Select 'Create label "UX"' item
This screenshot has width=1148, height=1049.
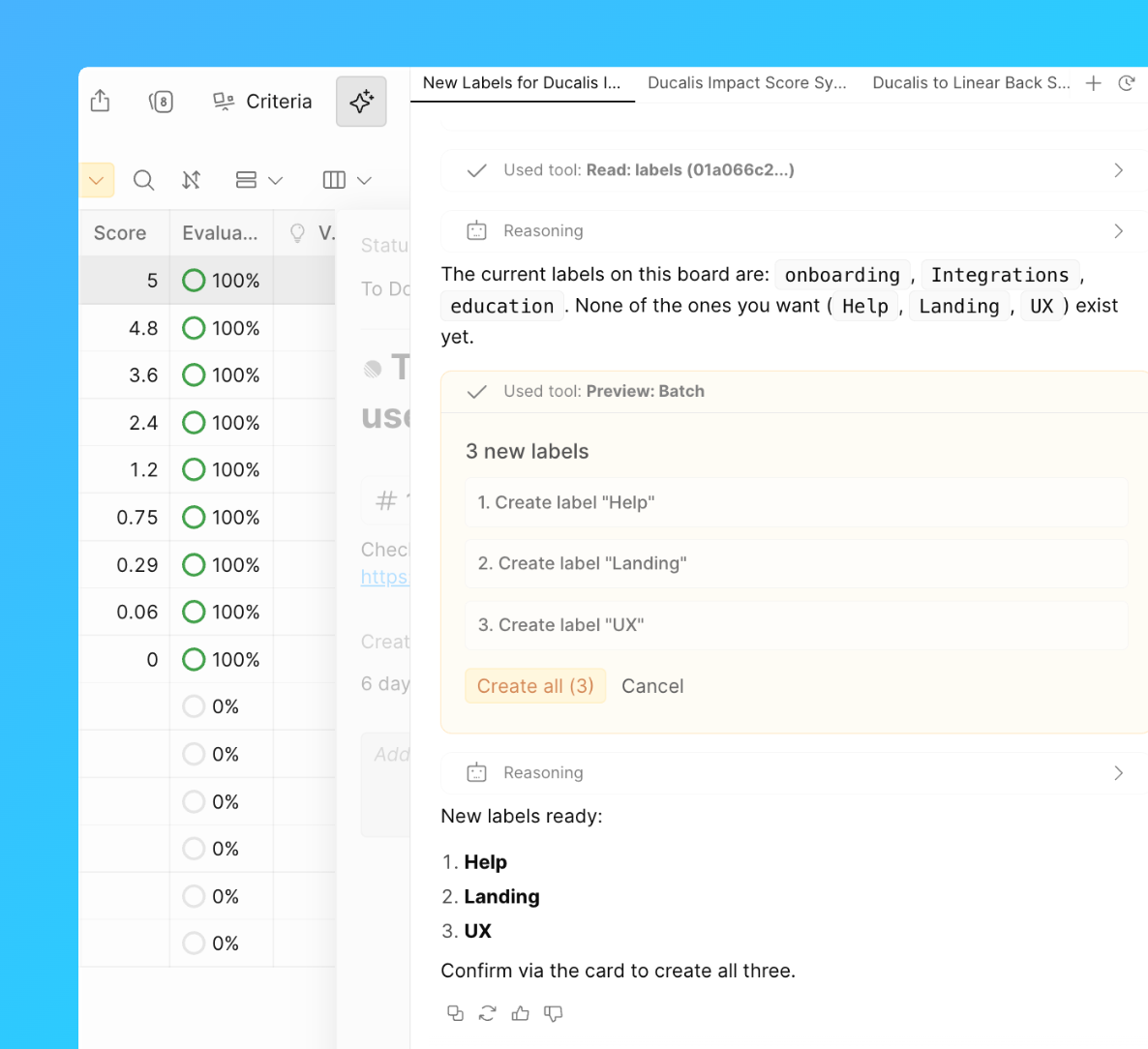(796, 625)
